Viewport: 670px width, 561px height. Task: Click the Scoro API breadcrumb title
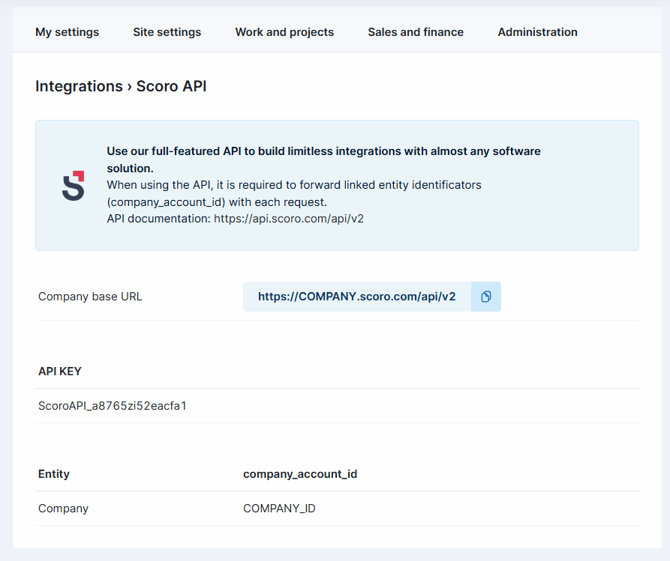coord(171,87)
